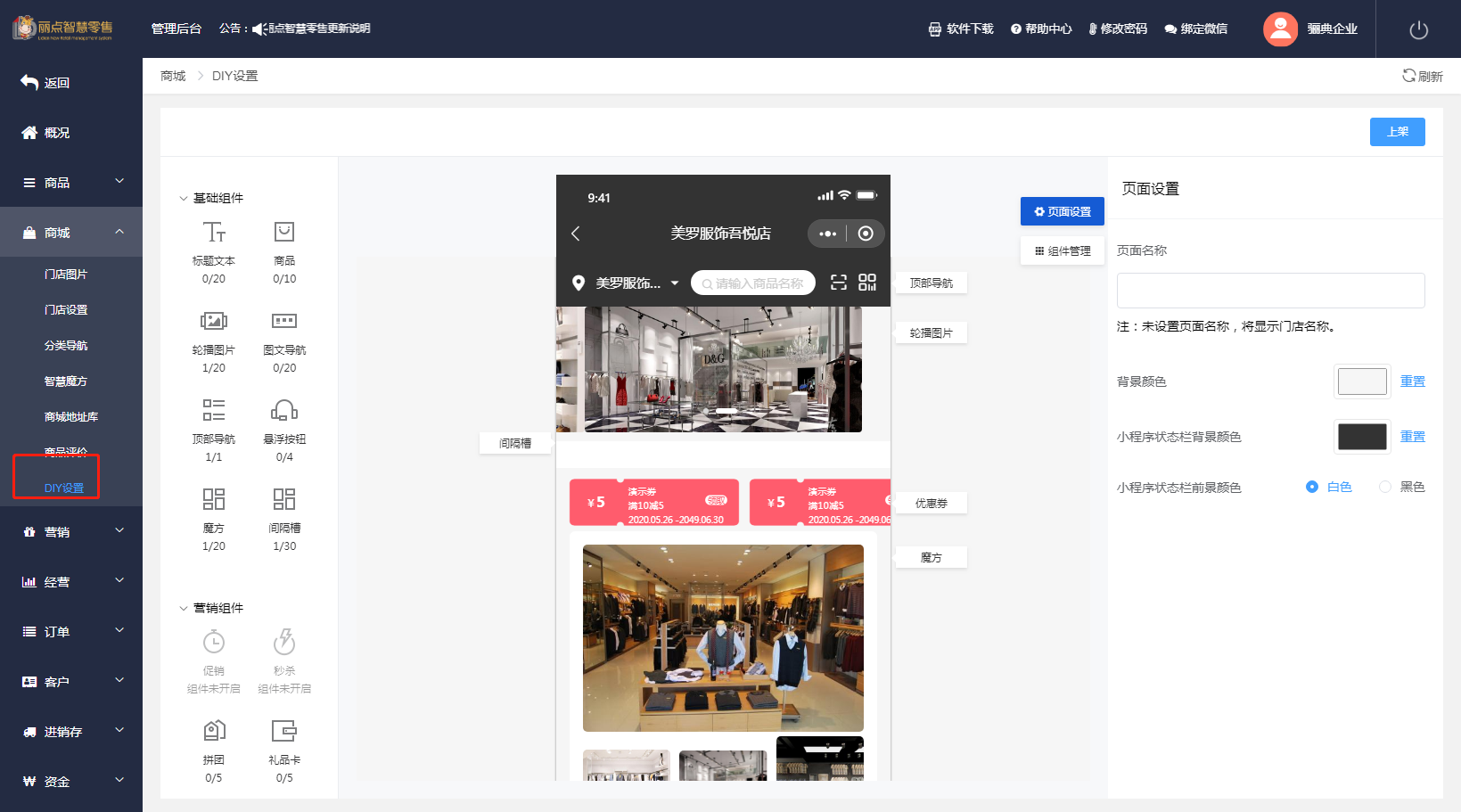Viewport: 1461px width, 812px height.
Task: Click the 商城 breadcrumb link
Action: (x=173, y=76)
